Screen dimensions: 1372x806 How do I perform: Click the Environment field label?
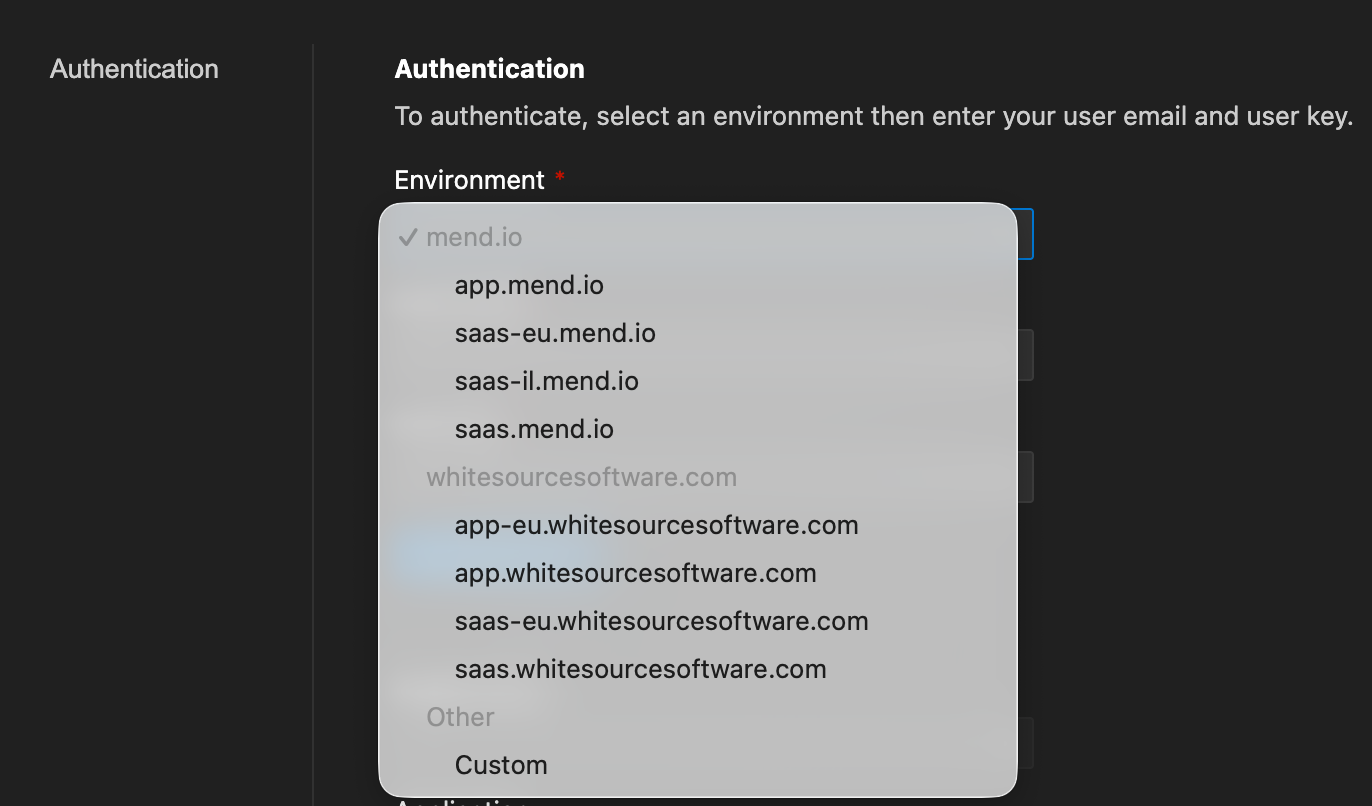[x=469, y=180]
